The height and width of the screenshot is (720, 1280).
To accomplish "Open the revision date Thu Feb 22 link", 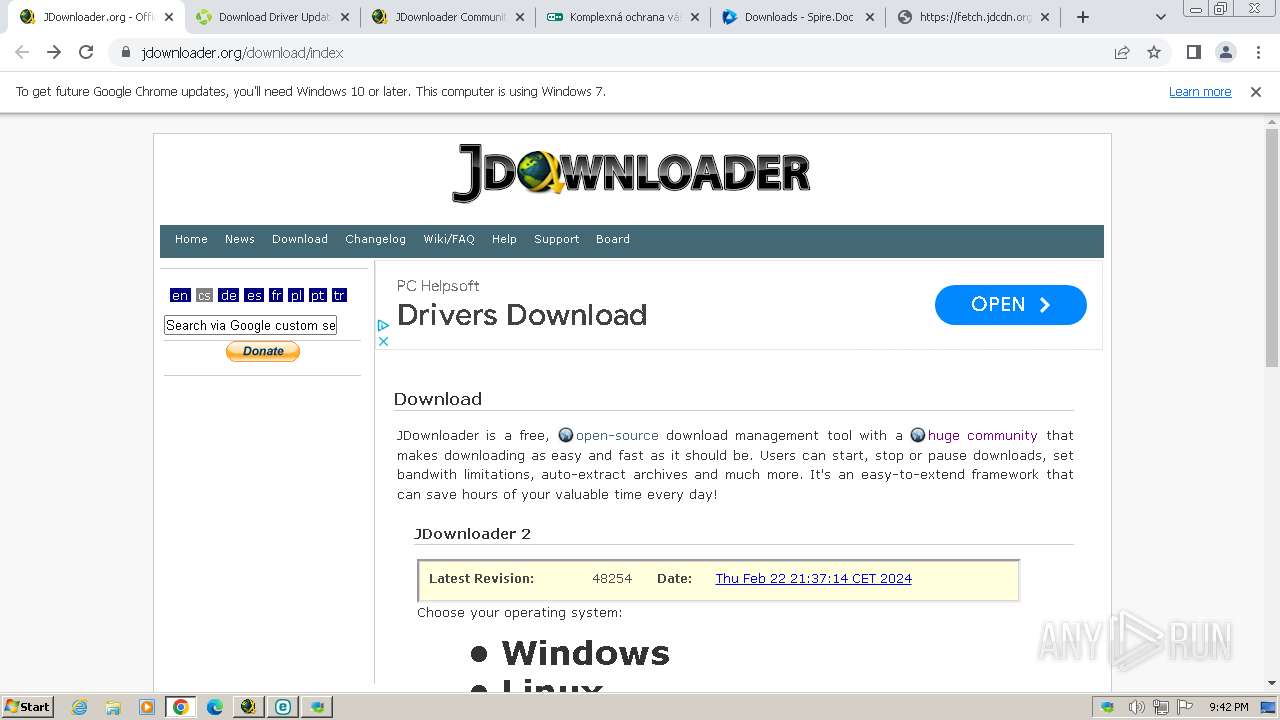I will [x=813, y=578].
